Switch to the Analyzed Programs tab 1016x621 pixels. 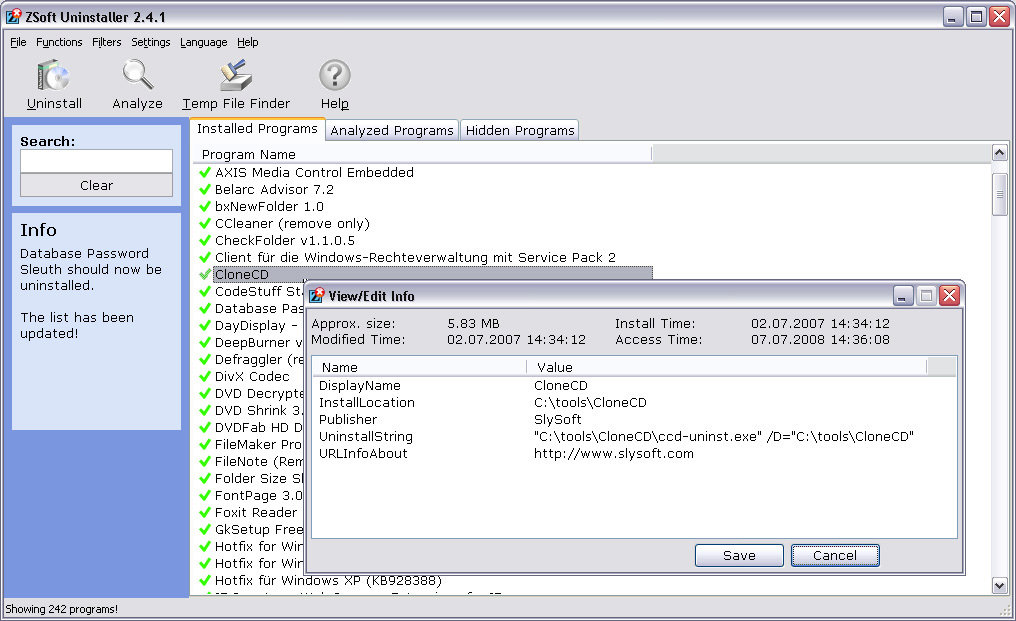pos(392,130)
